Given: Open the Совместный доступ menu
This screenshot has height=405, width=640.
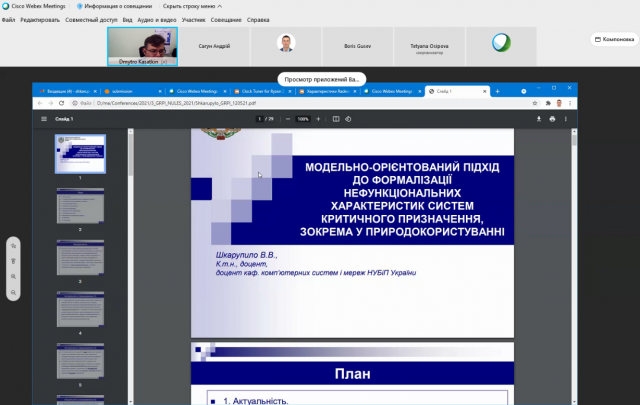Looking at the screenshot, I should [x=91, y=20].
